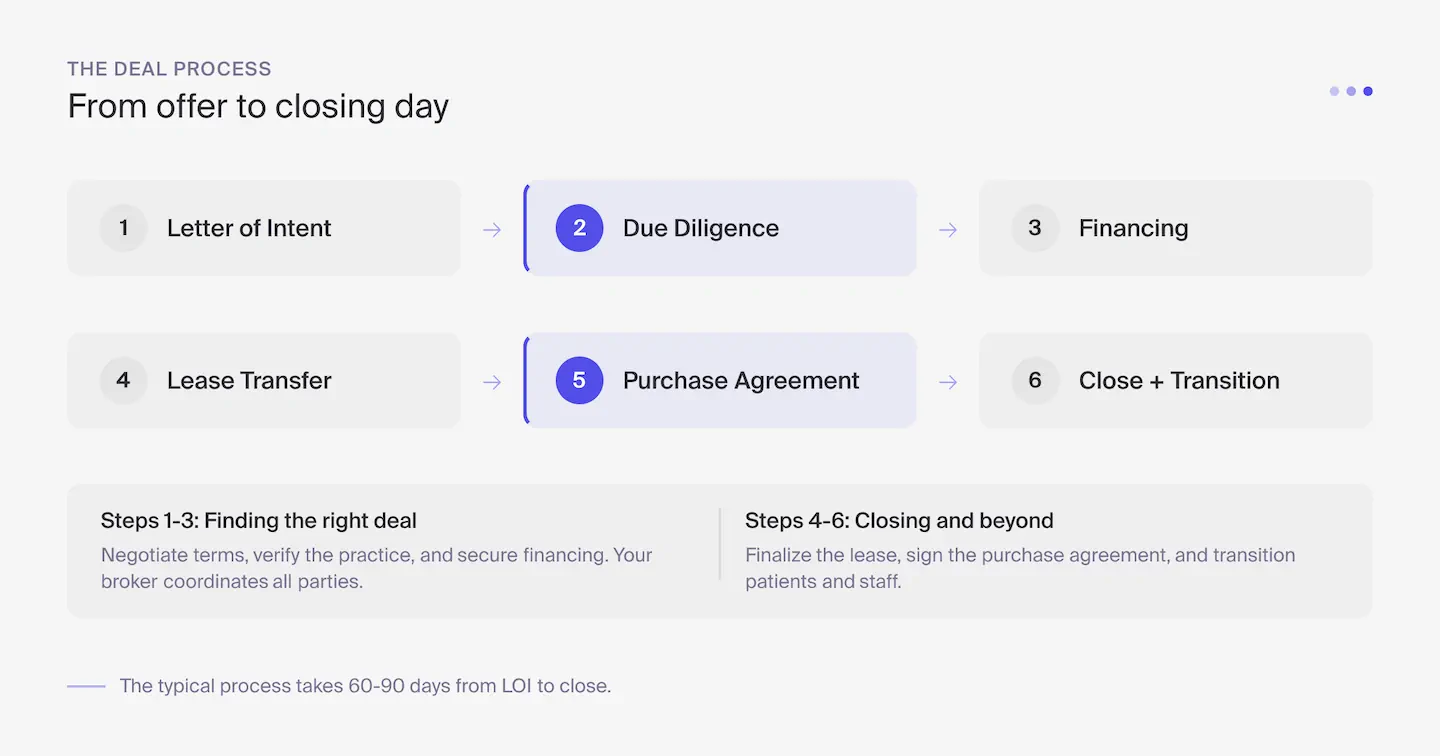Click the first pale dot indicator top right

pos(1334,91)
